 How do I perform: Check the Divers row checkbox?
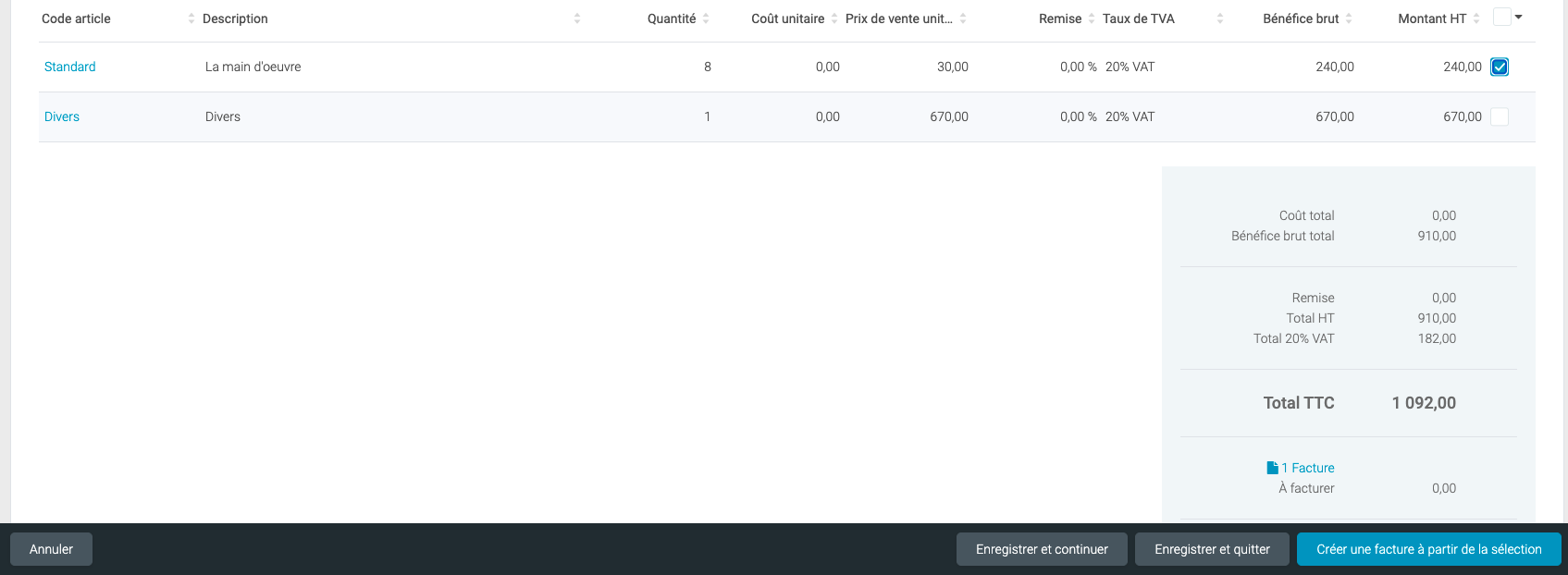tap(1500, 116)
